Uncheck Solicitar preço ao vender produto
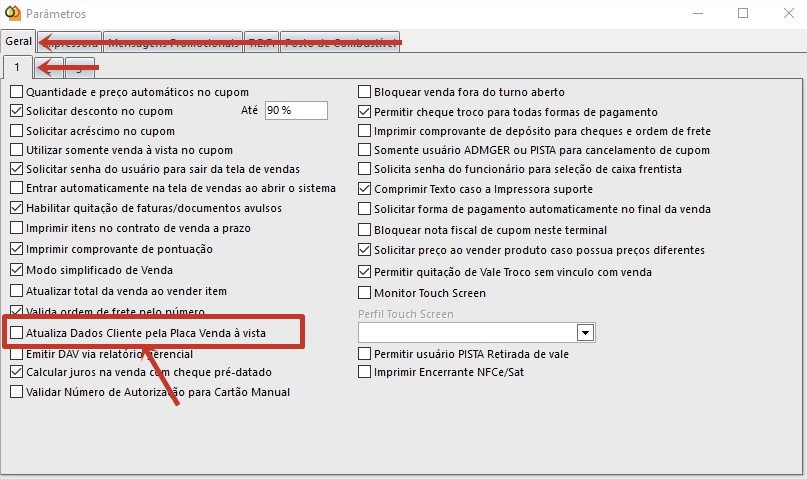This screenshot has height=479, width=807. 364,250
